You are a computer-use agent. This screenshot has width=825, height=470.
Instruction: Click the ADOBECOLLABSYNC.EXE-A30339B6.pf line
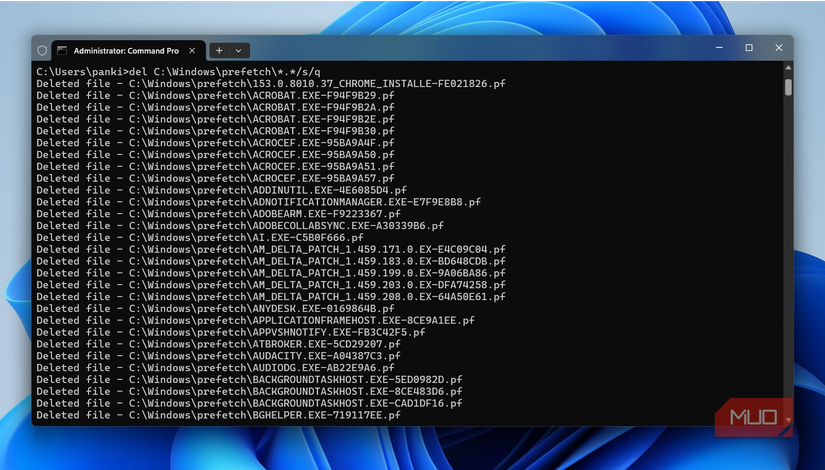[x=240, y=226]
